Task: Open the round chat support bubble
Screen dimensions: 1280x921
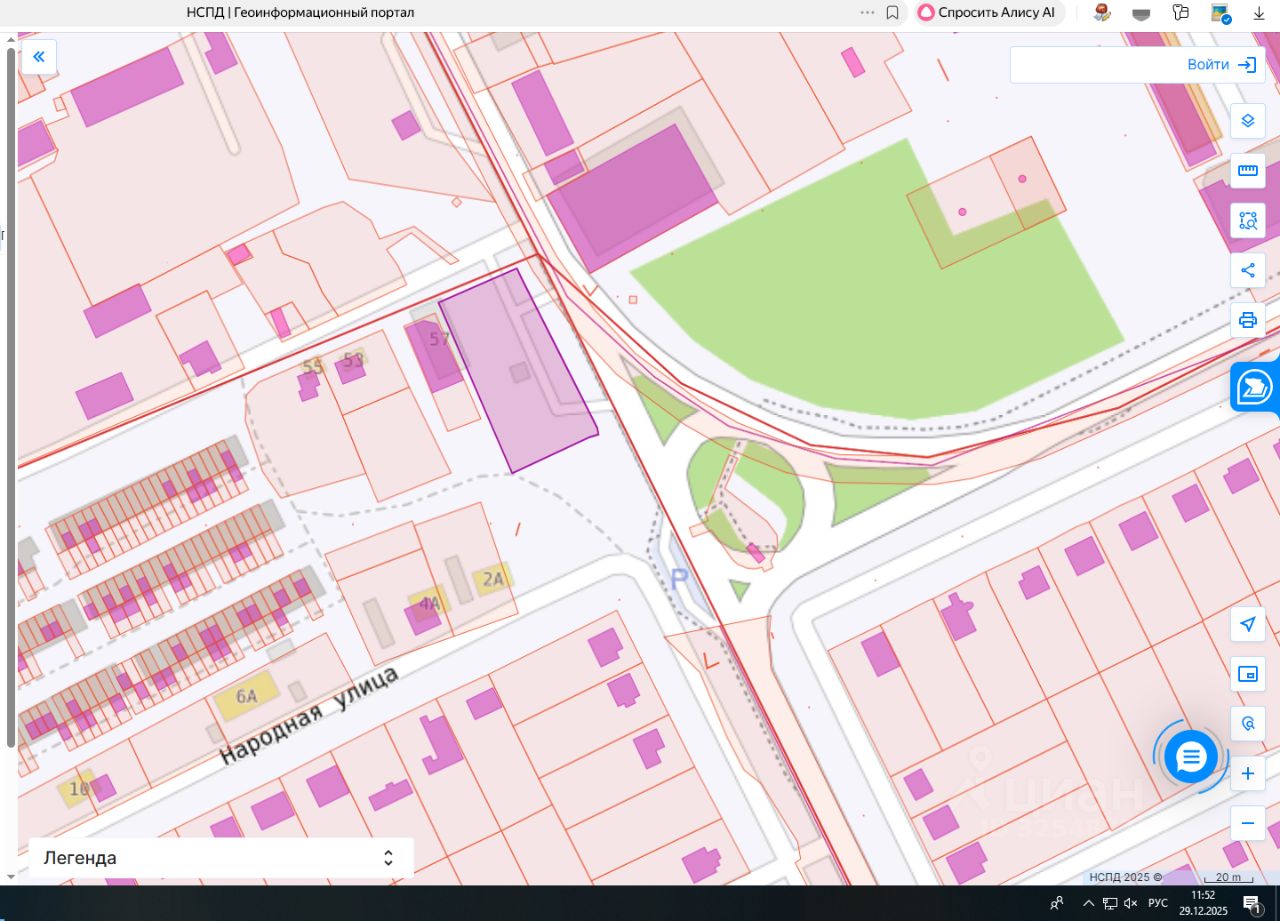Action: point(1190,757)
